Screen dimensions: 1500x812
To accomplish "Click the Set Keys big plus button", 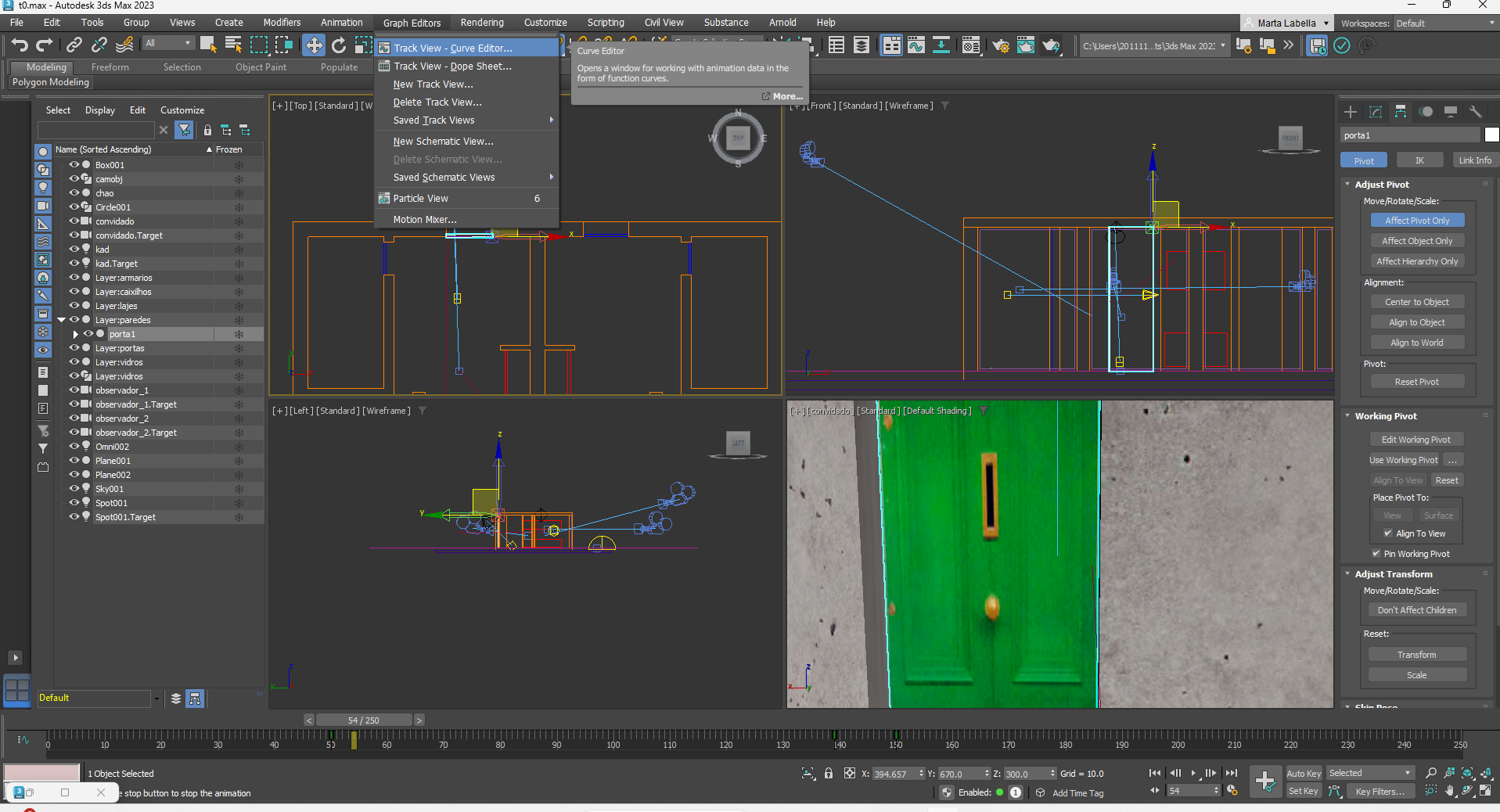I will point(1264,781).
